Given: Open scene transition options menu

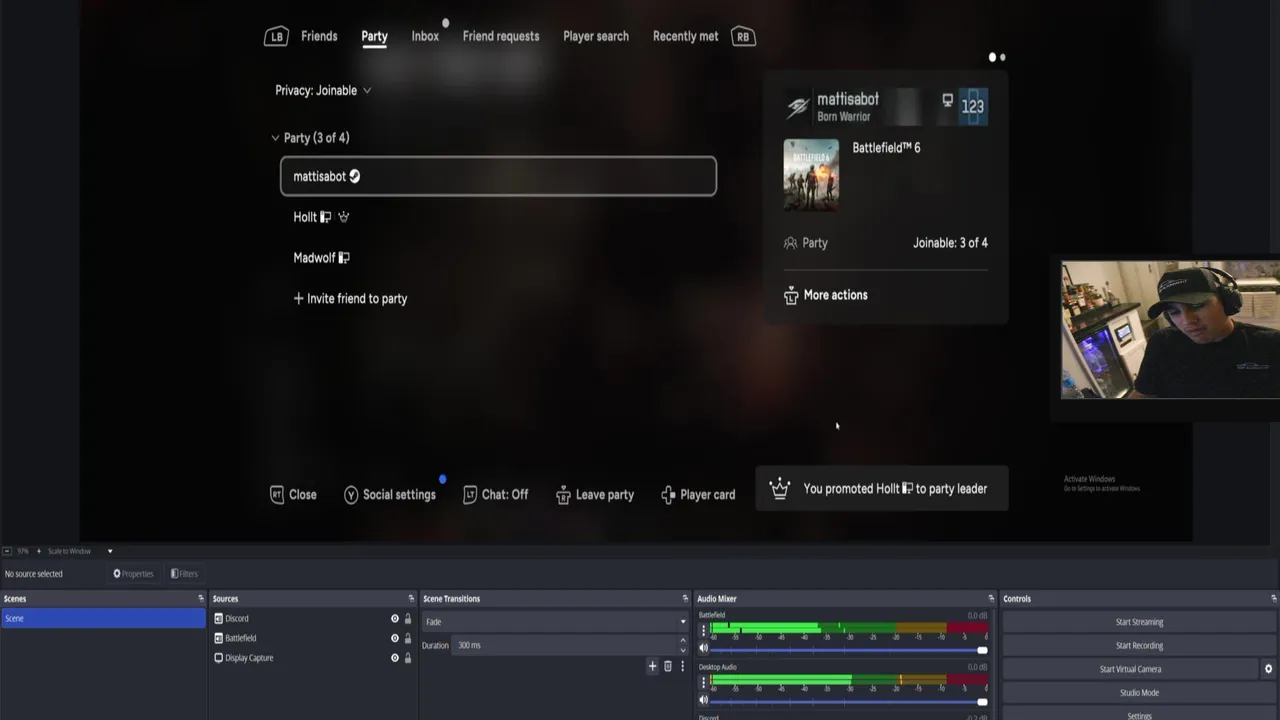Looking at the screenshot, I should click(683, 666).
